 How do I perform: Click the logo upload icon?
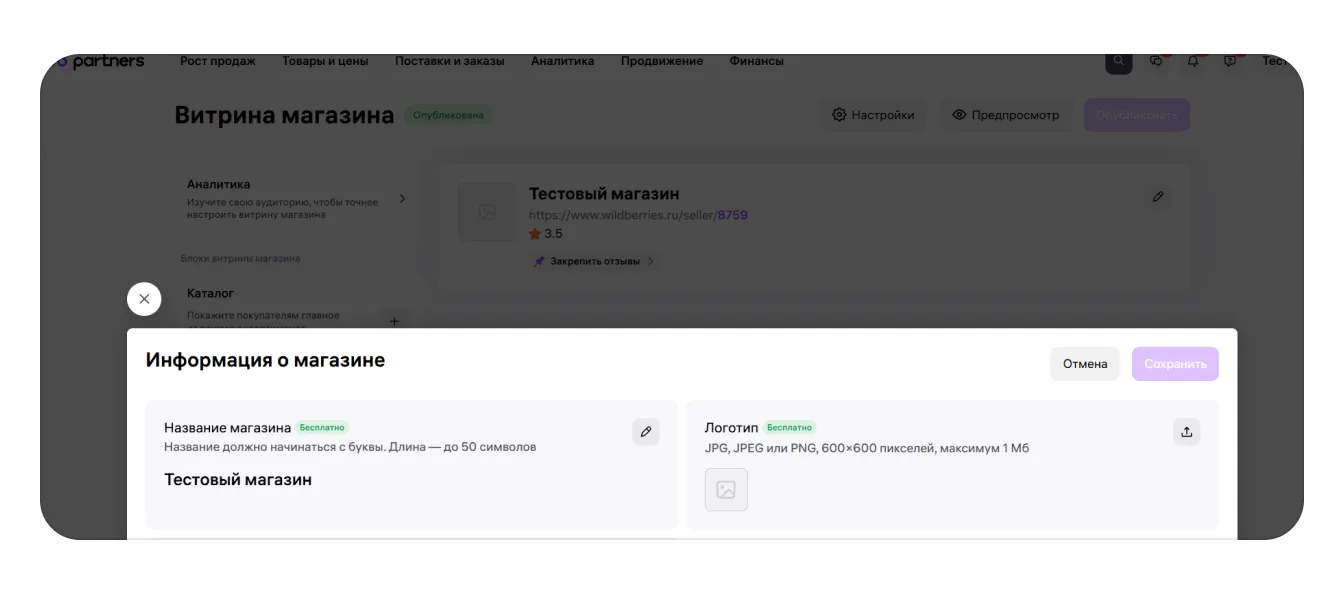pos(1186,432)
